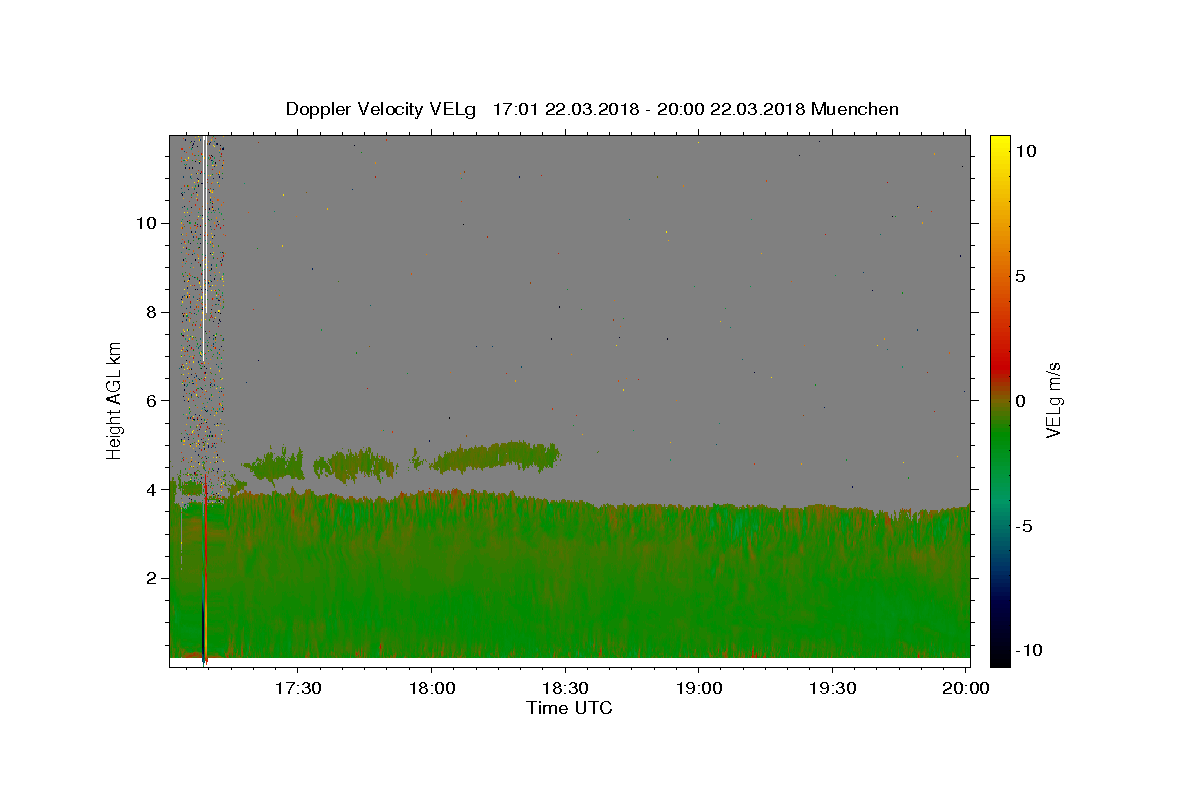Click the 20:00 time tick label
This screenshot has width=1200, height=800.
click(967, 689)
